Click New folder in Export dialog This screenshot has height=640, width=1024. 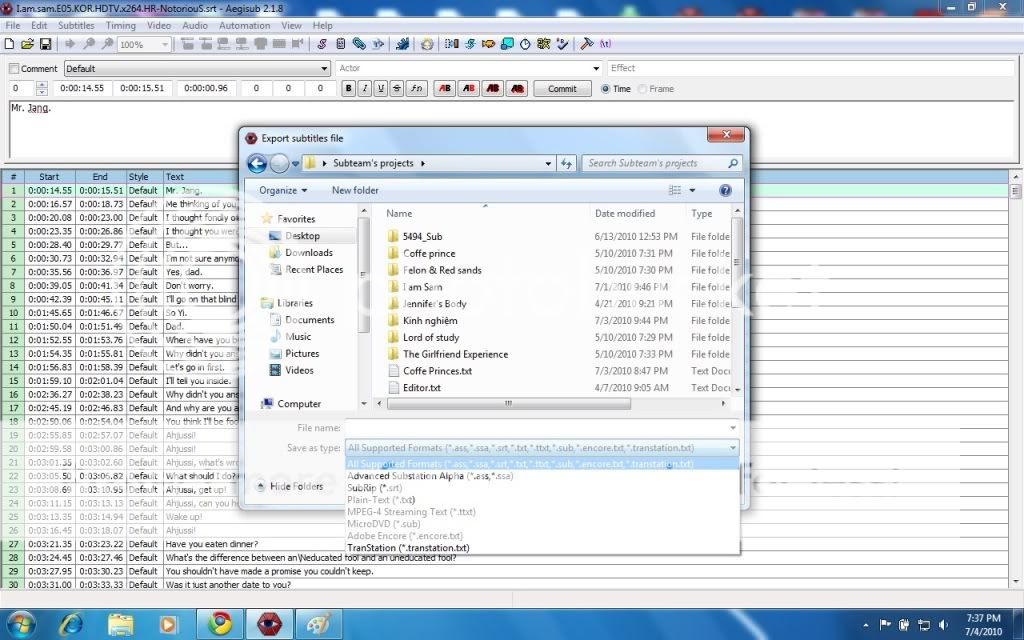coord(355,190)
